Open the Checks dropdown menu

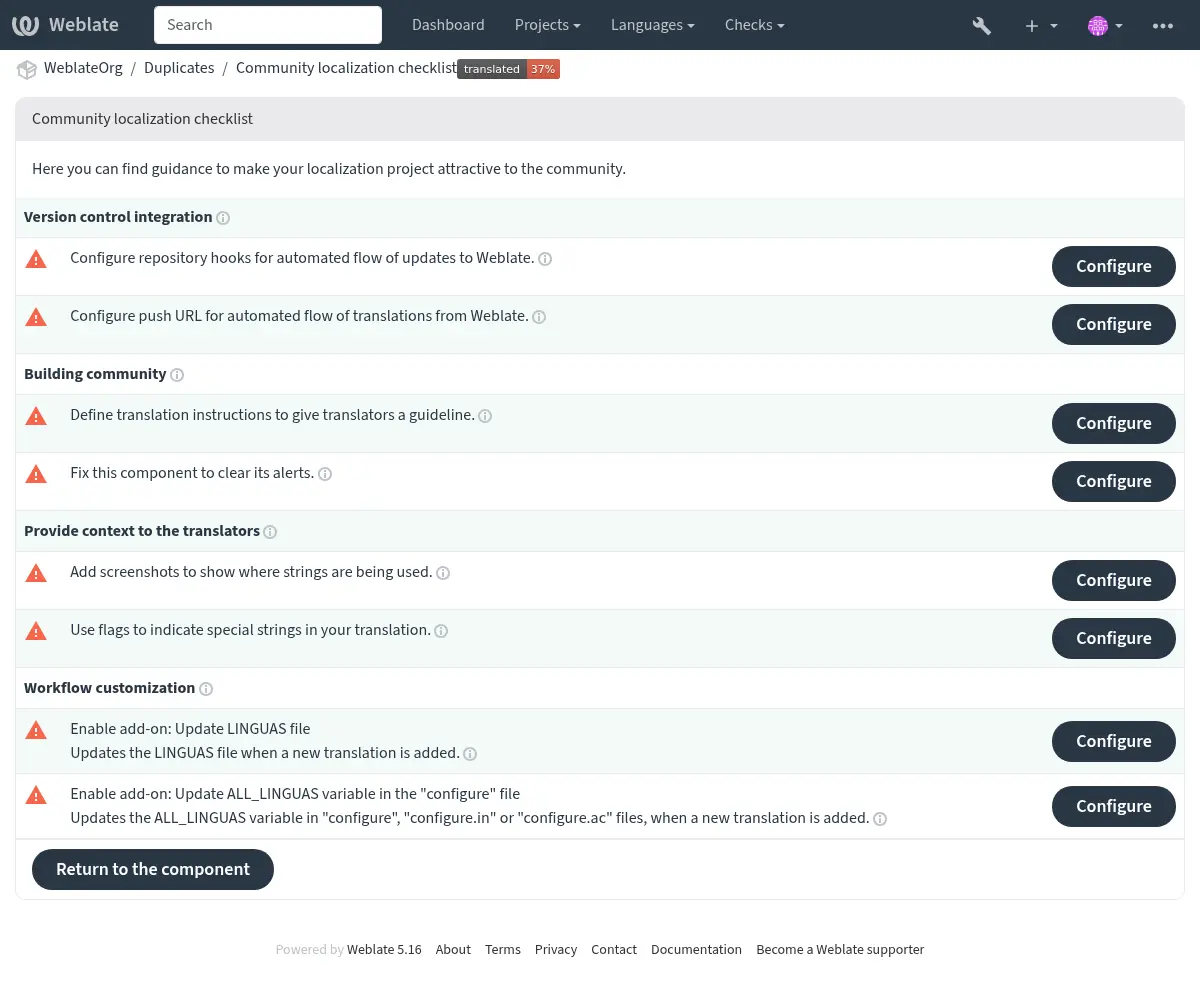coord(754,25)
